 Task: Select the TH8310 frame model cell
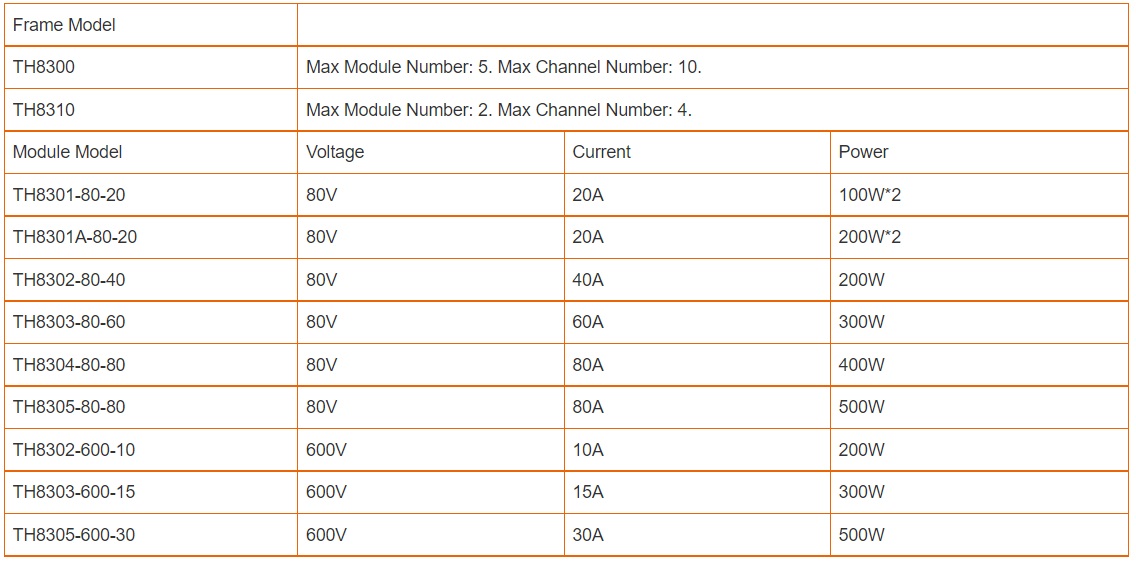pos(151,110)
